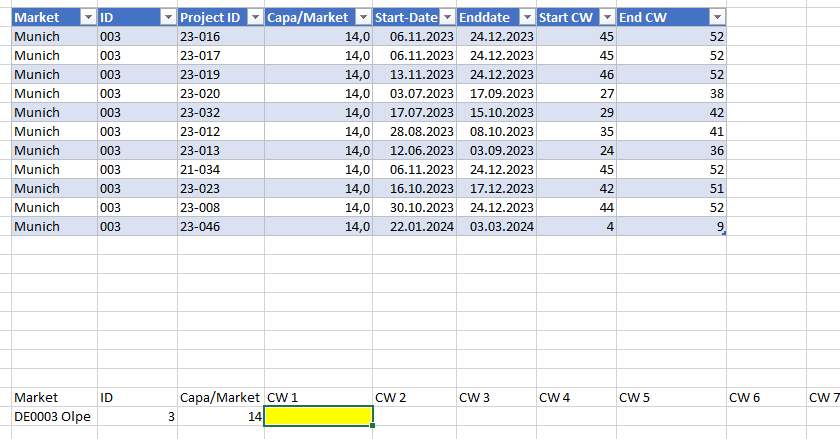Select the start date cell 30.10.2023
Screen dimensions: 840x439
415,207
